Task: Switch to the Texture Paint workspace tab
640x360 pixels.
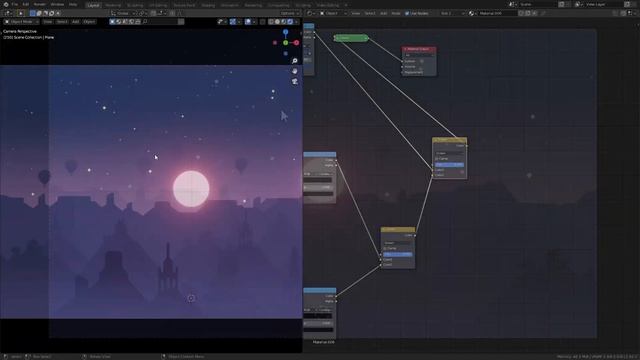Action: (184, 5)
